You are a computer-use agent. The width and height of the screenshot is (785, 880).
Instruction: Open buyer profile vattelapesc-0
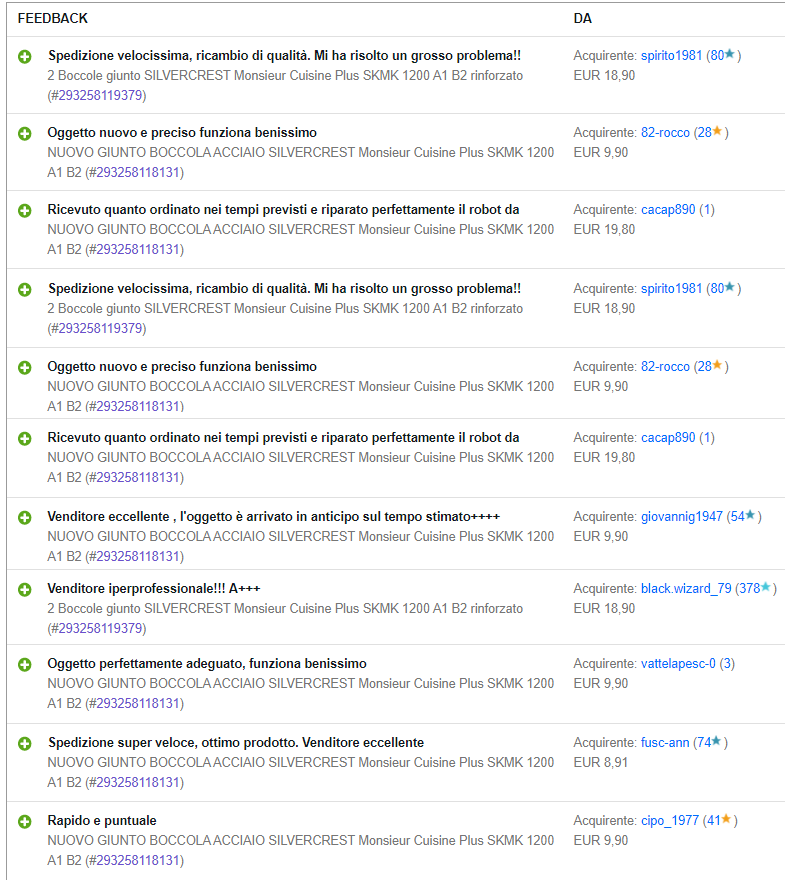[678, 663]
